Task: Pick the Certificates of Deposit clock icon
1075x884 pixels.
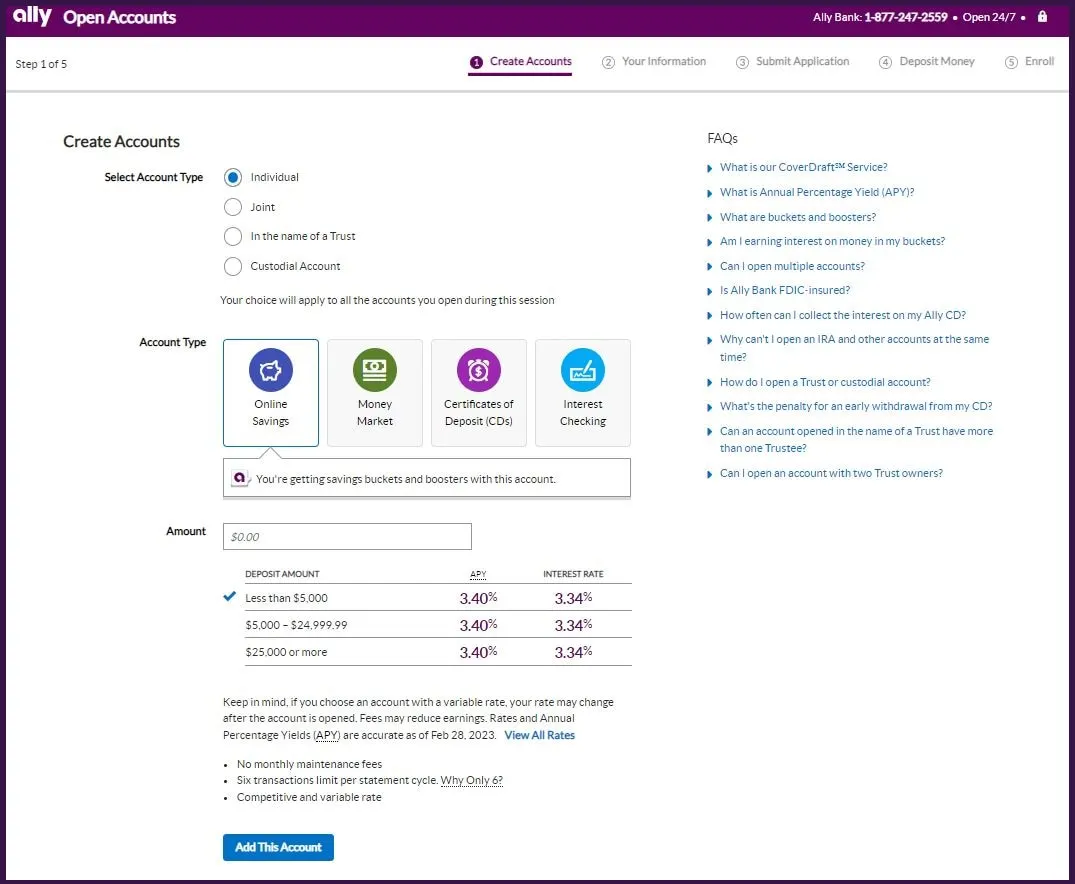Action: click(478, 371)
